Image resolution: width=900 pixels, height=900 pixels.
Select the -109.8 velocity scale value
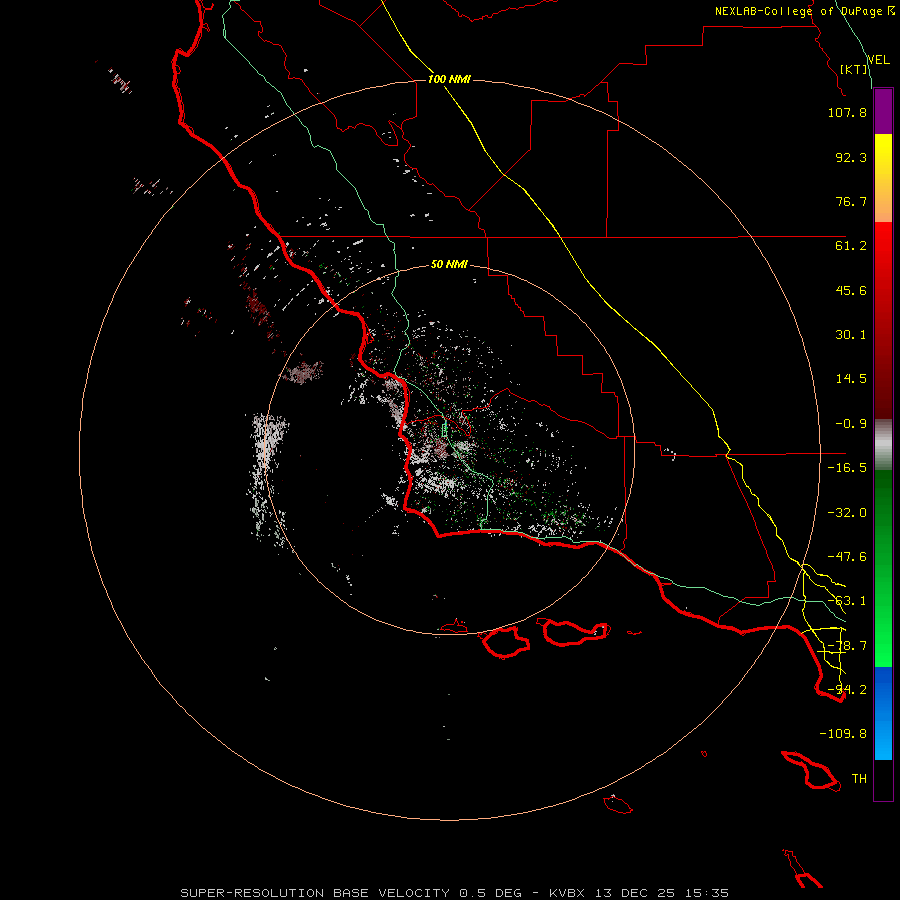843,734
